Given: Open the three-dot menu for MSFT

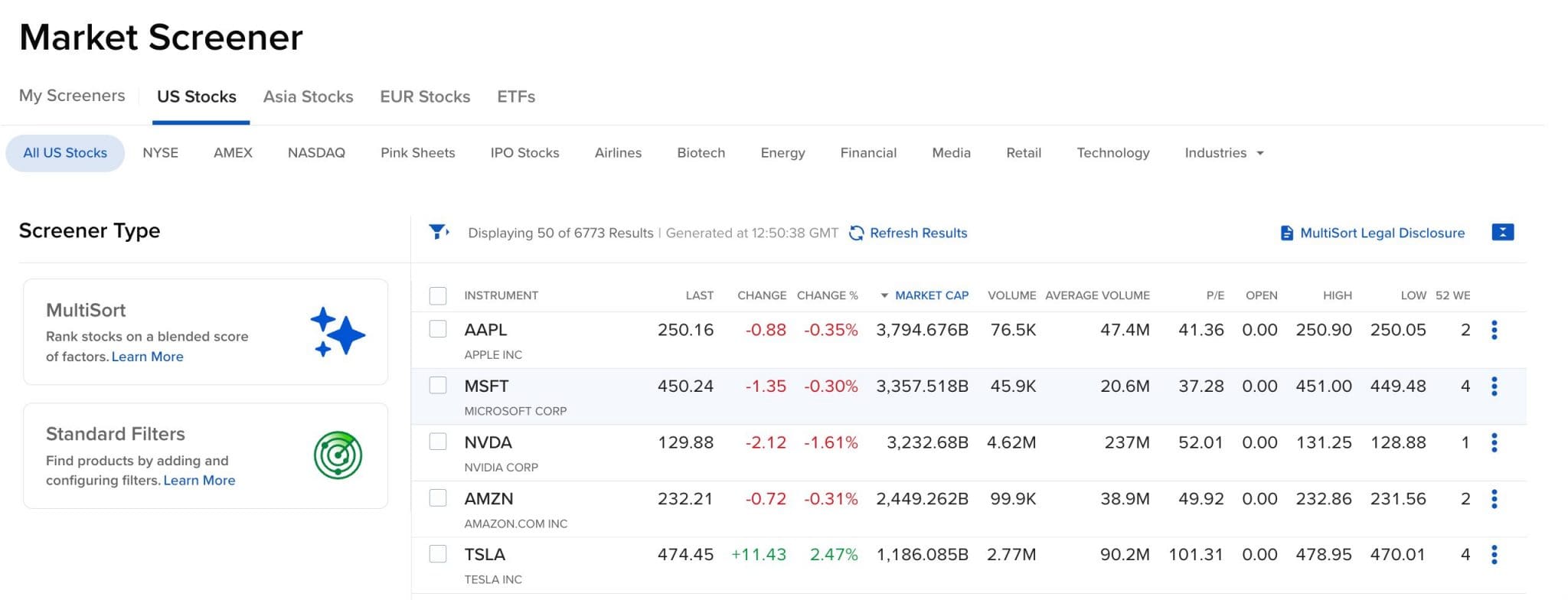Looking at the screenshot, I should pyautogui.click(x=1494, y=386).
